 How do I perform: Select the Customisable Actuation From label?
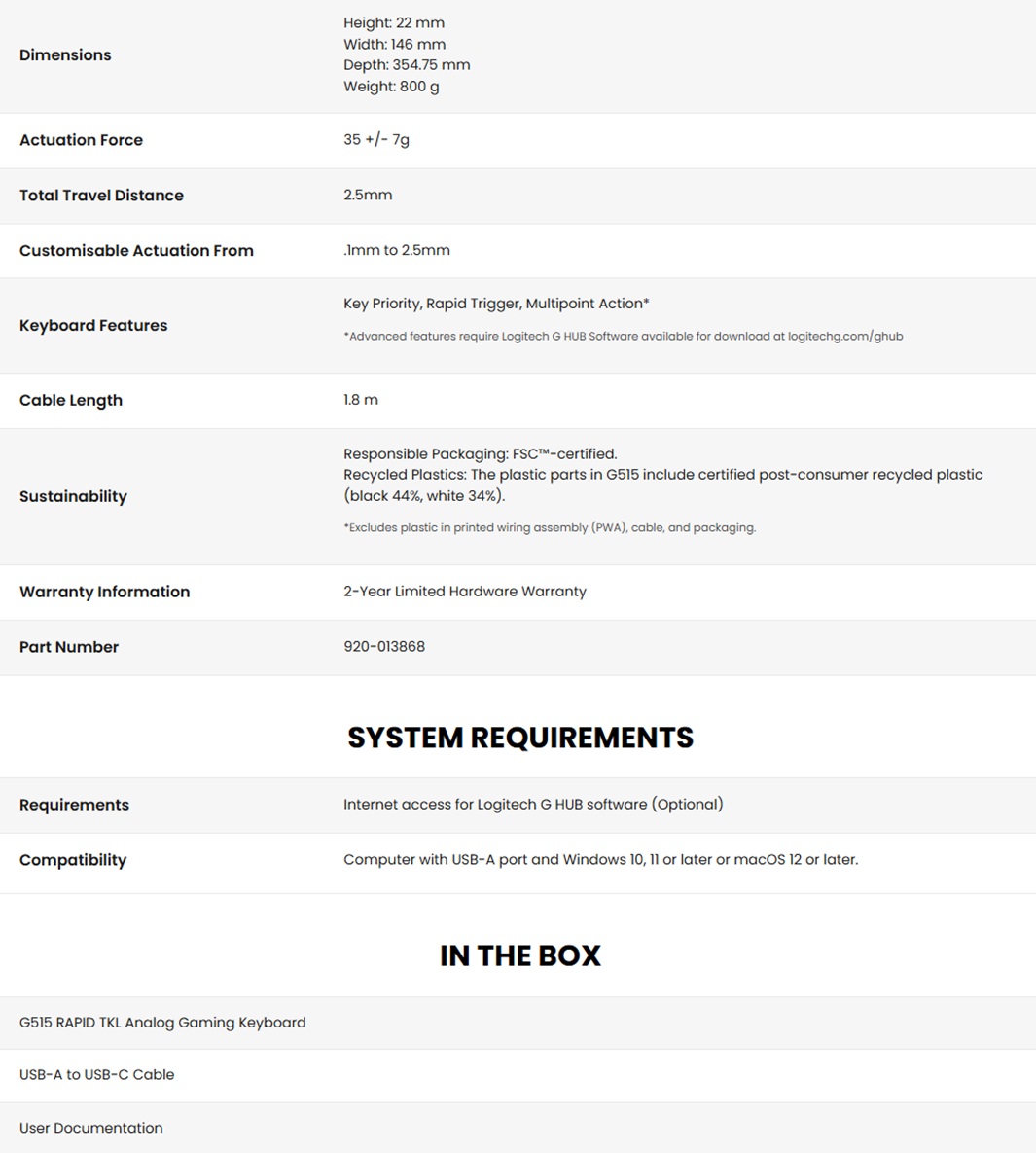coord(136,251)
